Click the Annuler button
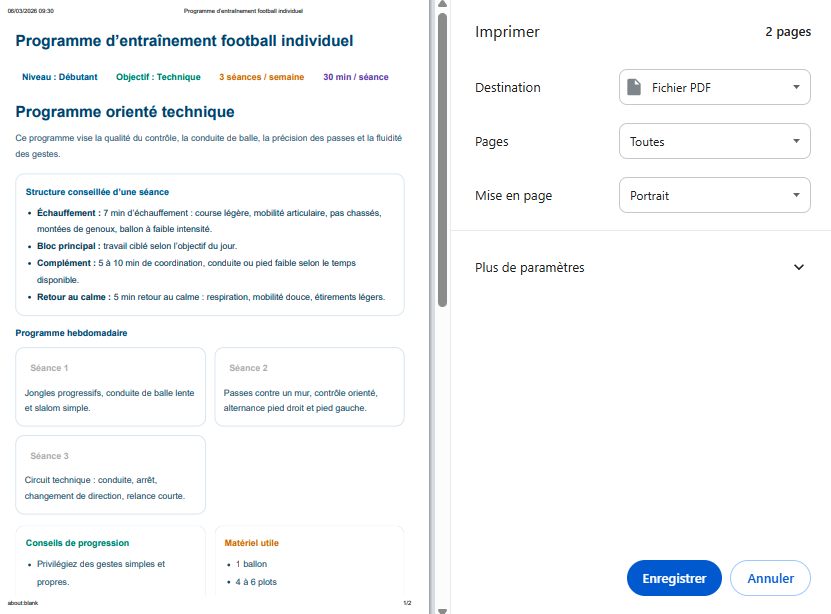831x614 pixels. tap(769, 578)
